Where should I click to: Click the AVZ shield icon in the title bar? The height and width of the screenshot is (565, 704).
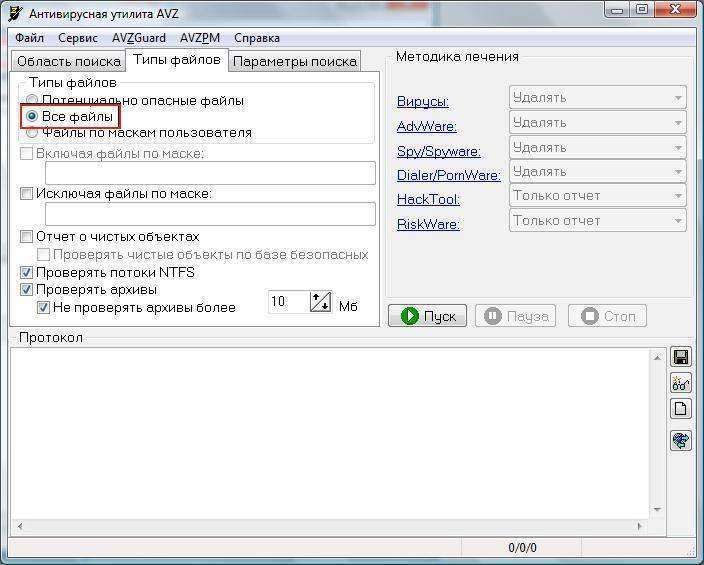[x=15, y=11]
